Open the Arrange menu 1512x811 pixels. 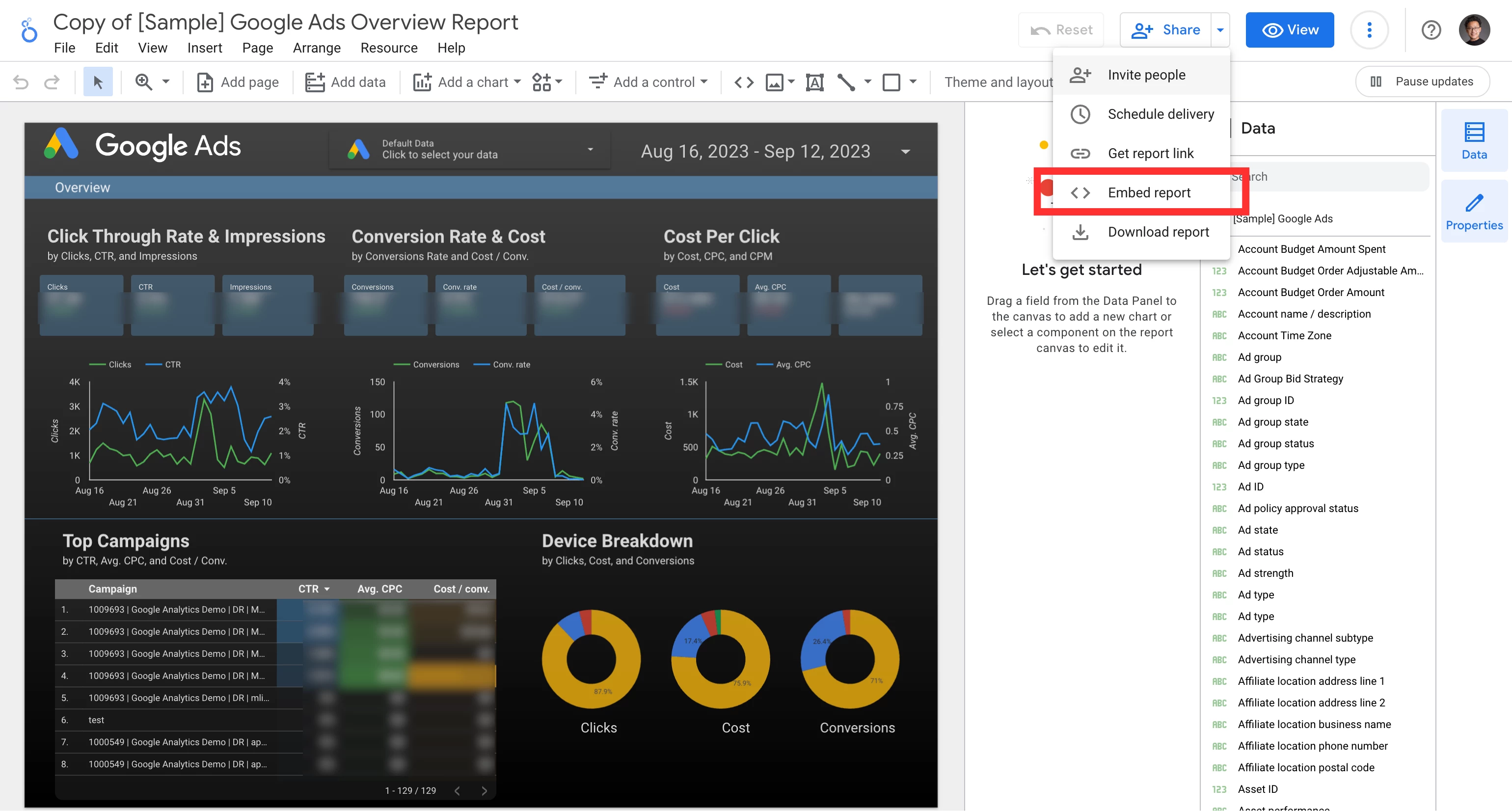click(x=316, y=48)
